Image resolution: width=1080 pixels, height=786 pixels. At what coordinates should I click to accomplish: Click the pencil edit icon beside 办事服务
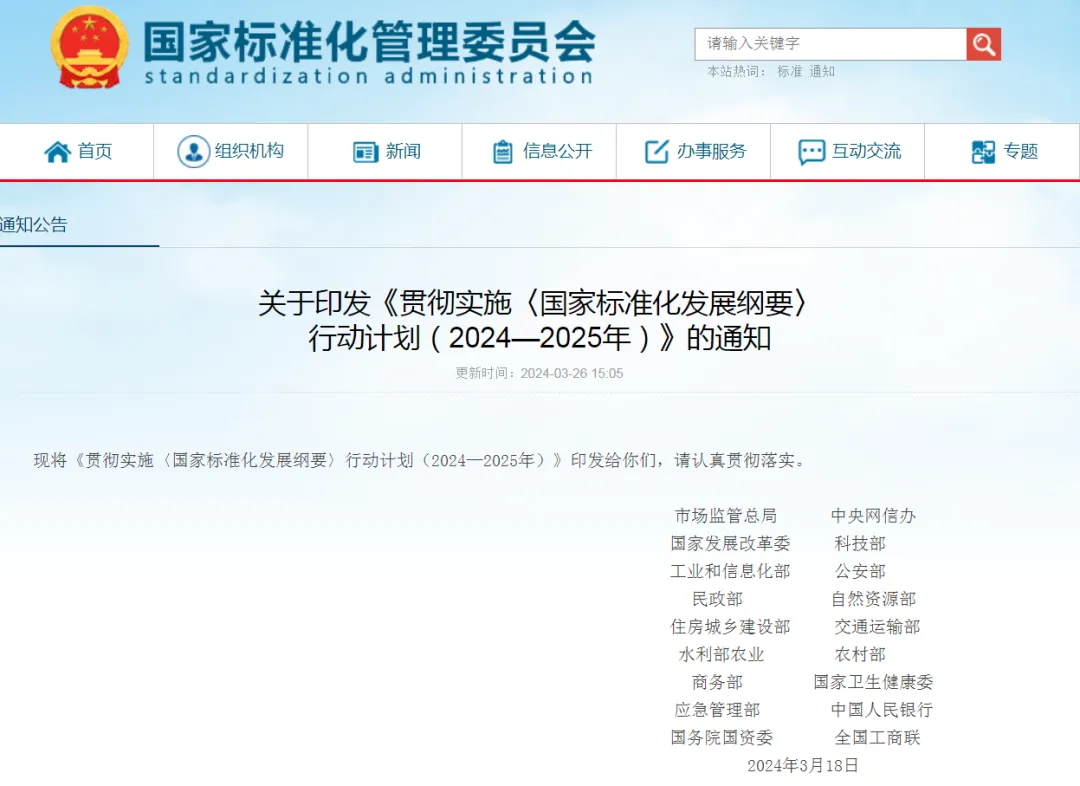657,152
